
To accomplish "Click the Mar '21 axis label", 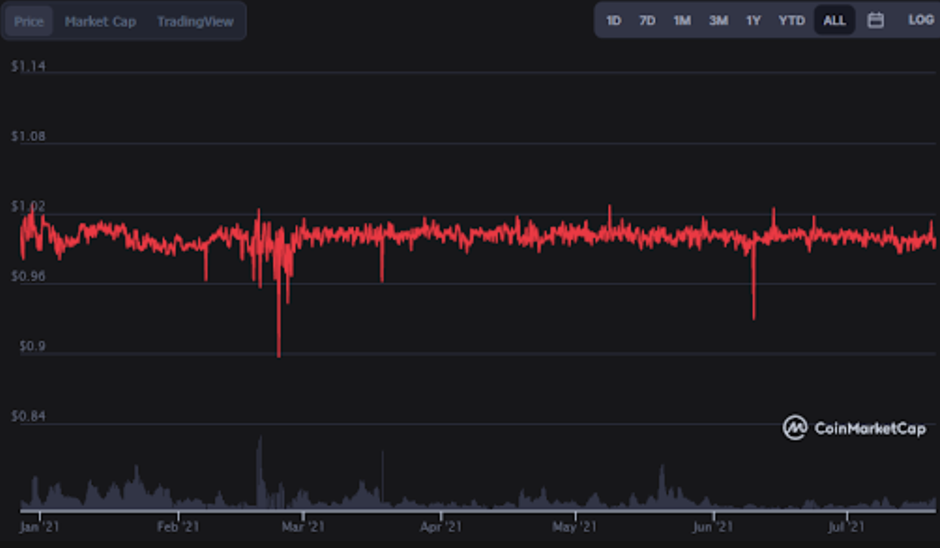I will click(x=303, y=526).
